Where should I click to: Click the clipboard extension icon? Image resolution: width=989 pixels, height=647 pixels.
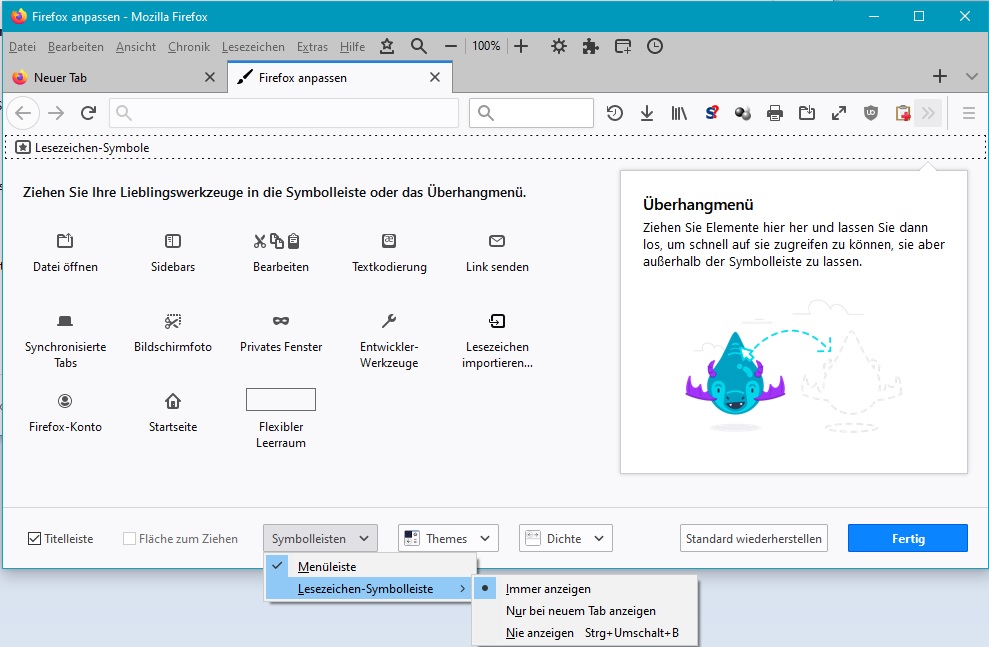pyautogui.click(x=903, y=113)
